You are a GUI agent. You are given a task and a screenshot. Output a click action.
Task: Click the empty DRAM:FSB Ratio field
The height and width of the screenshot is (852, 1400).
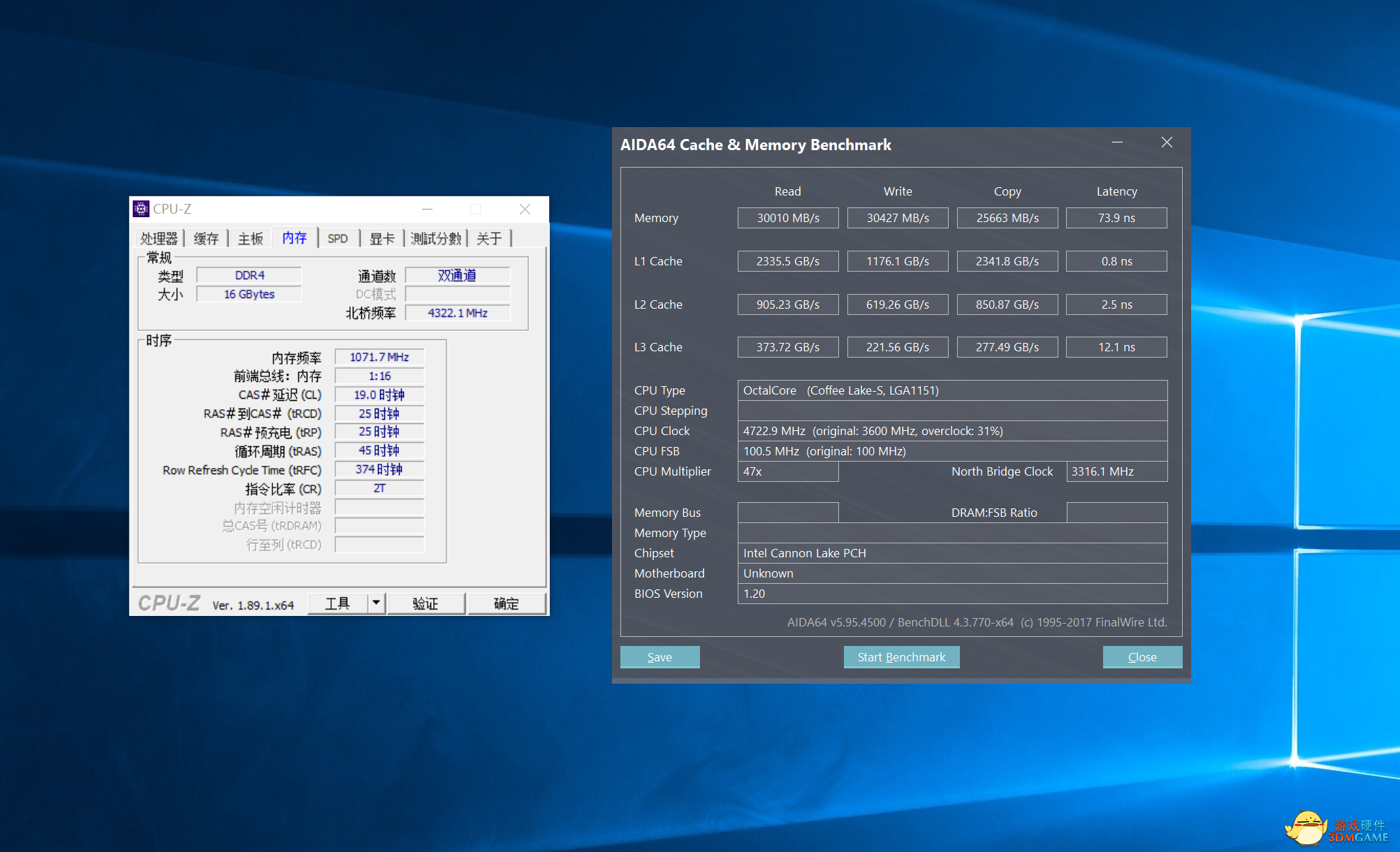click(1116, 513)
